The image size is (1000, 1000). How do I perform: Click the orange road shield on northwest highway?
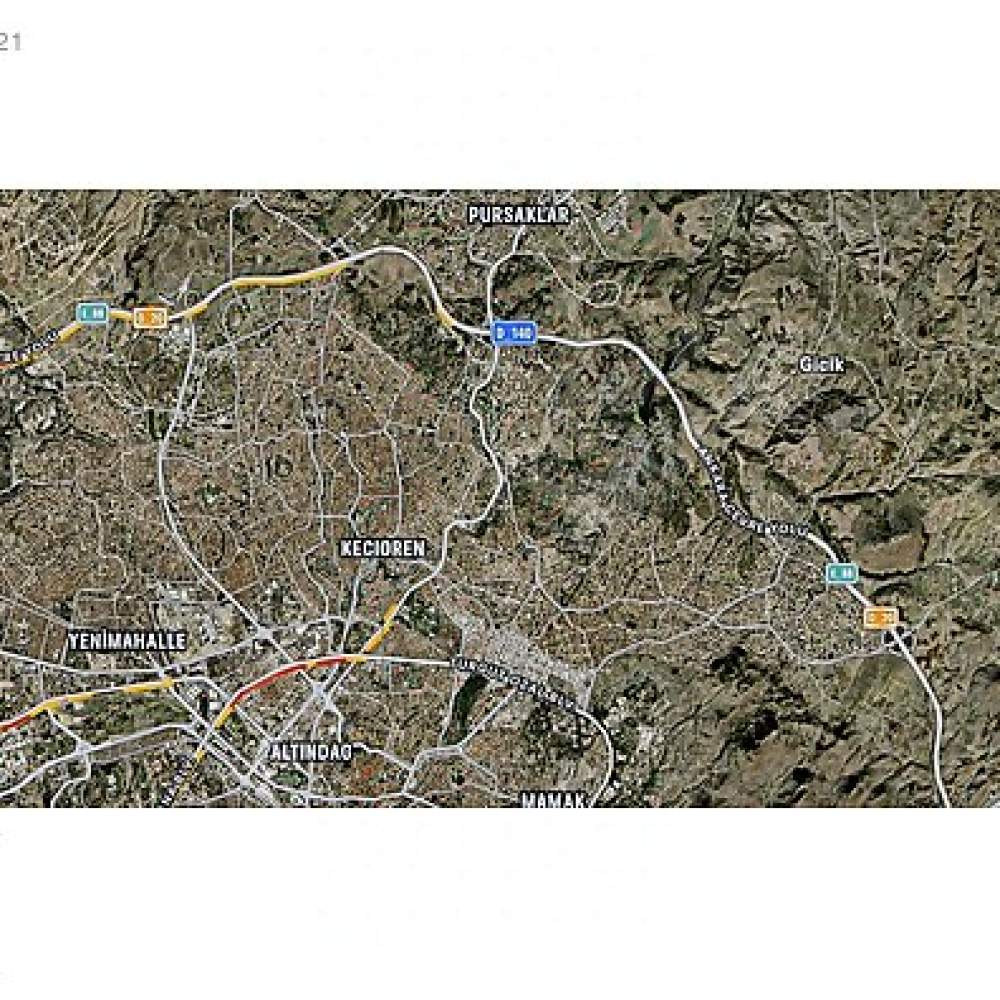click(x=150, y=317)
